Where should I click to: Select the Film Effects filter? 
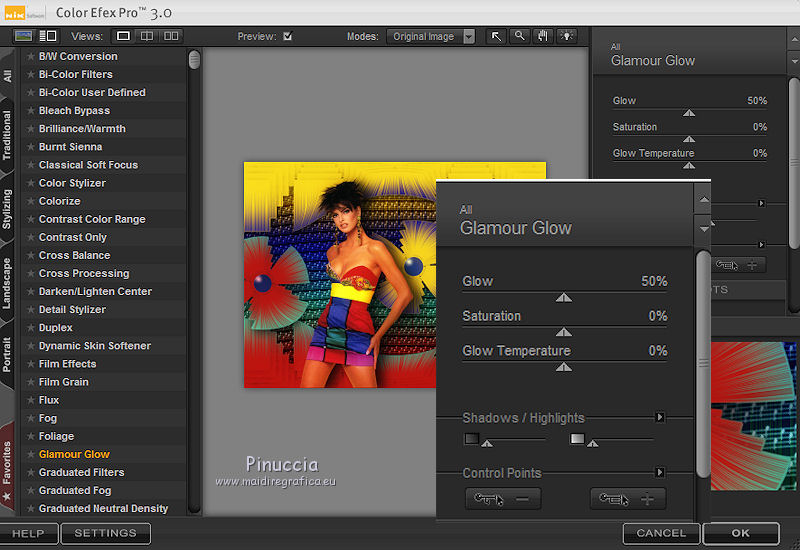[67, 364]
